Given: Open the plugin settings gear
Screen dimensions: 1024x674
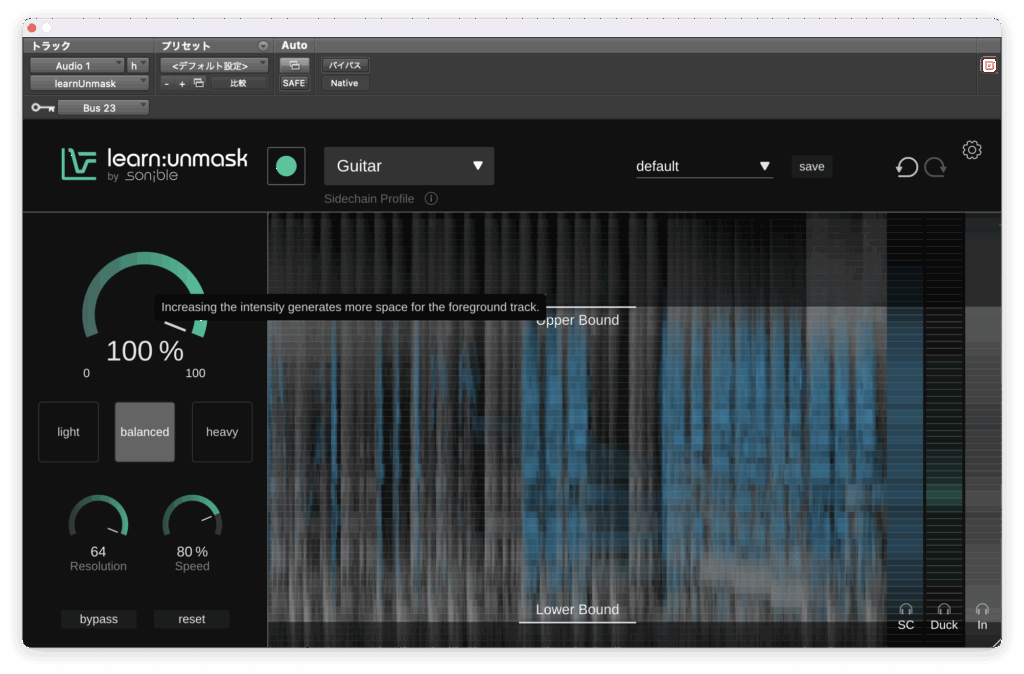Looking at the screenshot, I should 972,150.
